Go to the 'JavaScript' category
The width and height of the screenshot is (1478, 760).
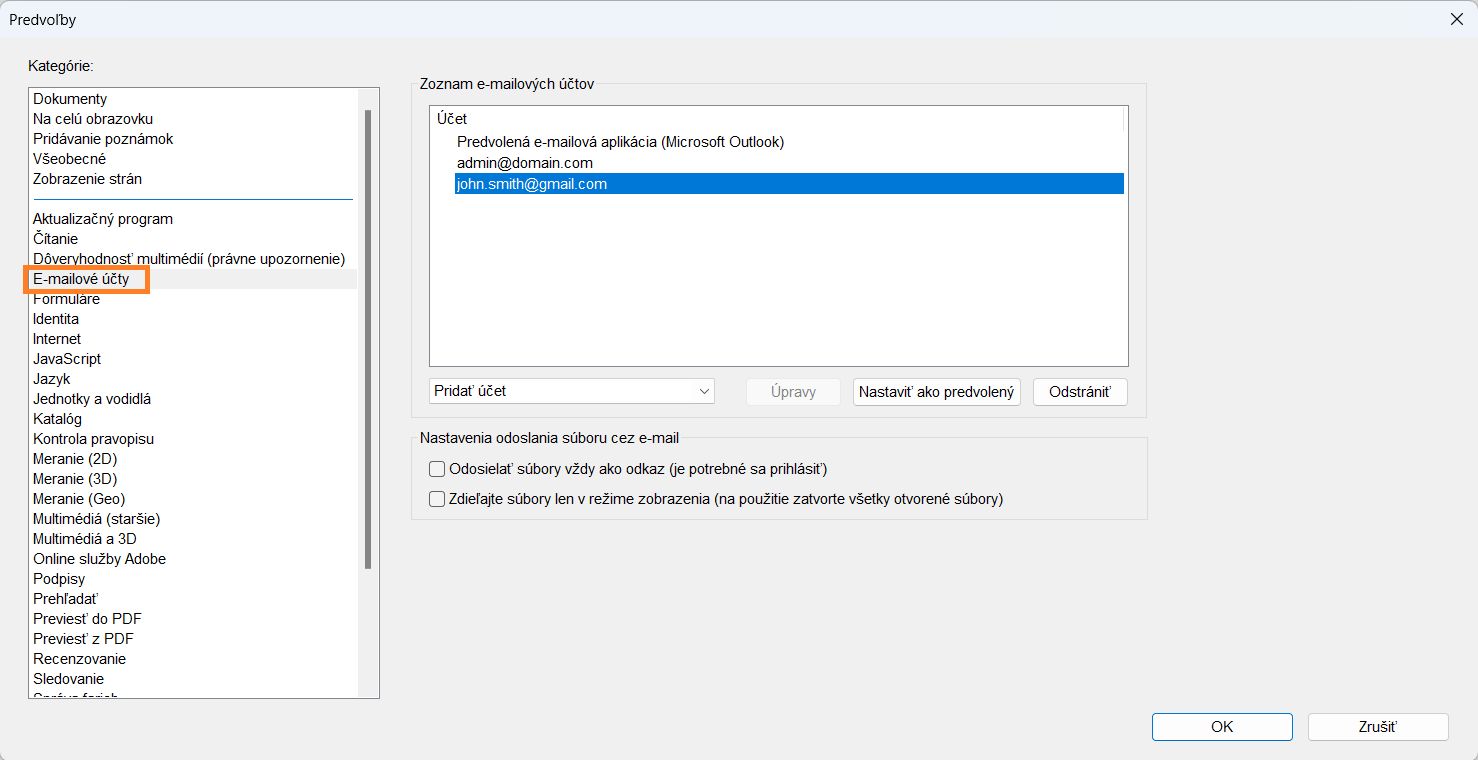pyautogui.click(x=67, y=359)
